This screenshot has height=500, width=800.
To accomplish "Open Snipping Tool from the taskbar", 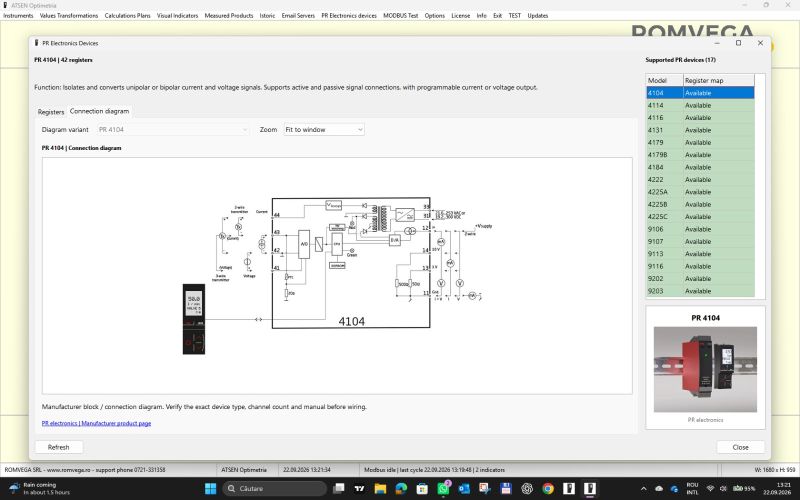I will click(485, 489).
